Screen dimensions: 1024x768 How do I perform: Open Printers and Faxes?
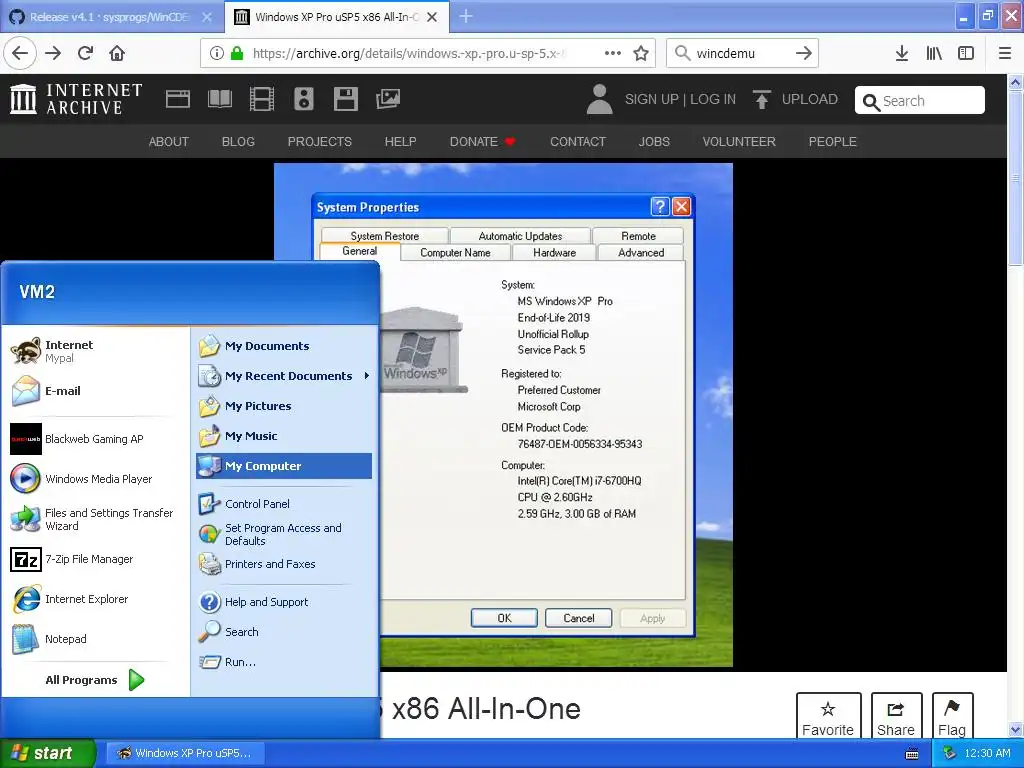284,564
